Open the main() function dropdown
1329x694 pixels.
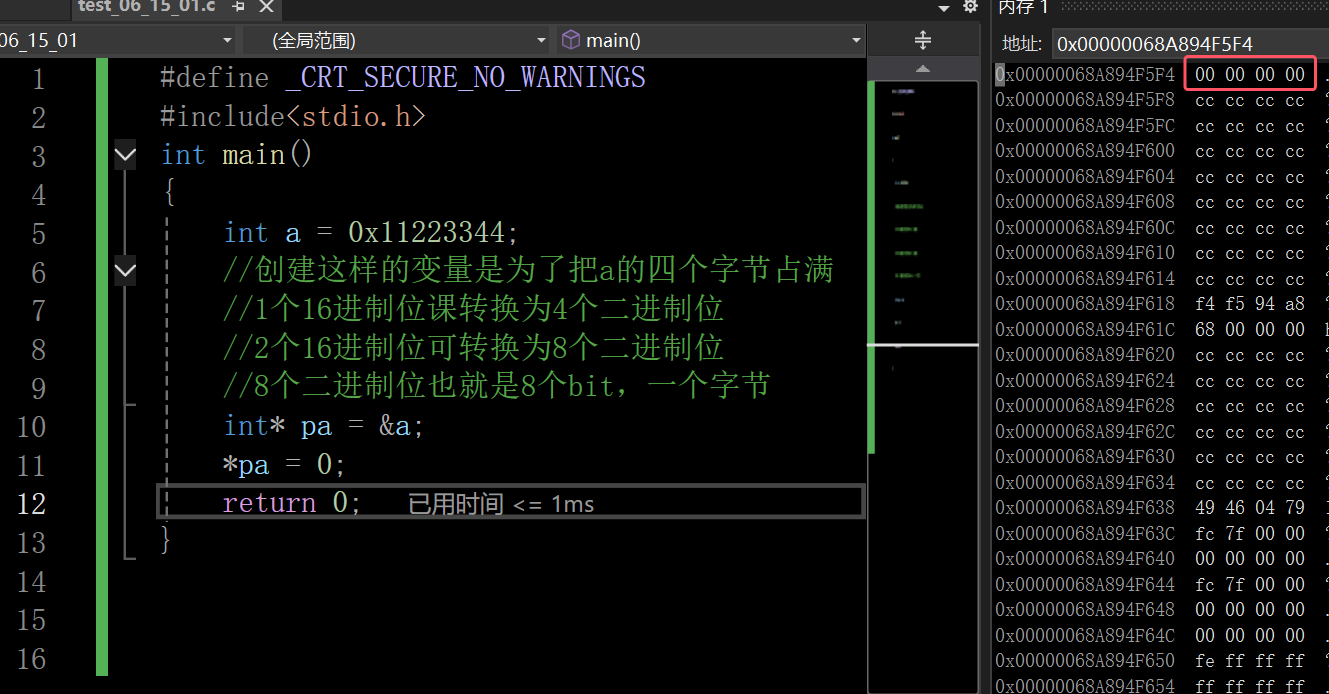pyautogui.click(x=853, y=40)
